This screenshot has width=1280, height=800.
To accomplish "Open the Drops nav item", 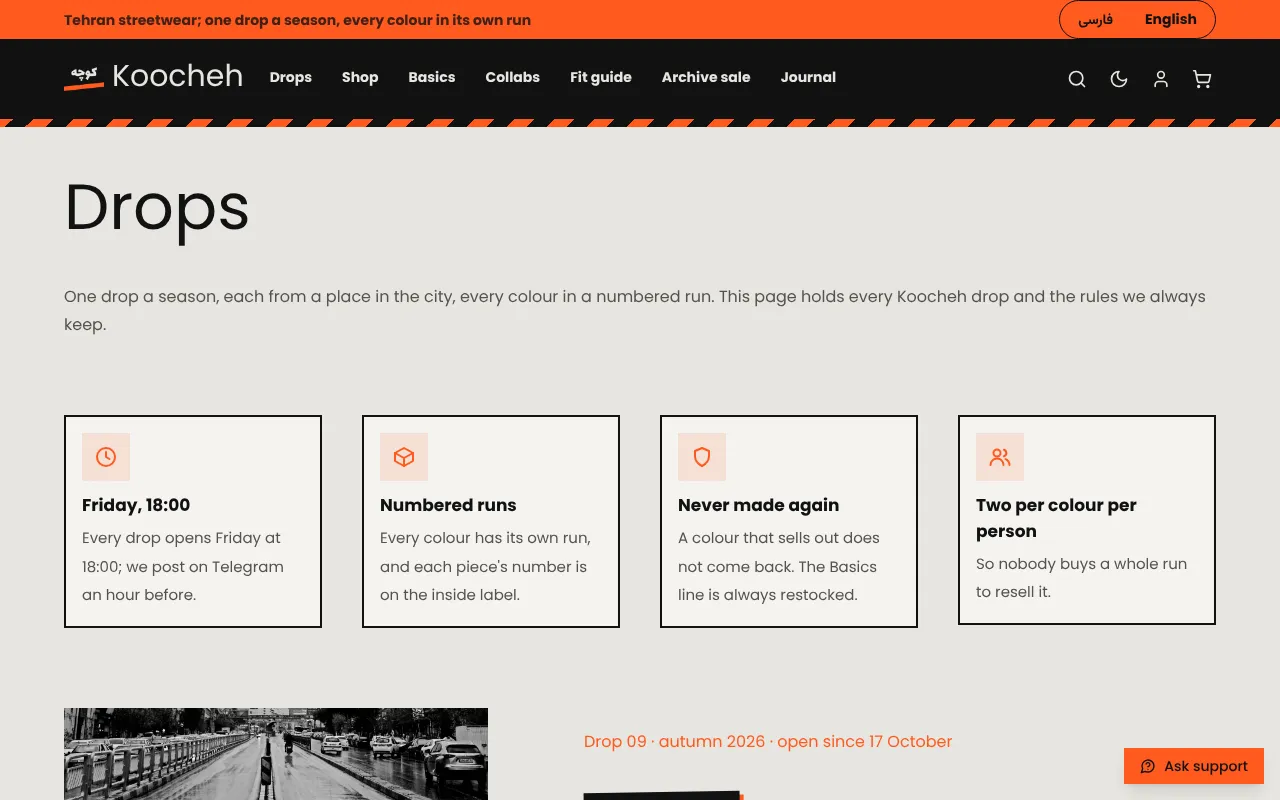I will (x=291, y=77).
